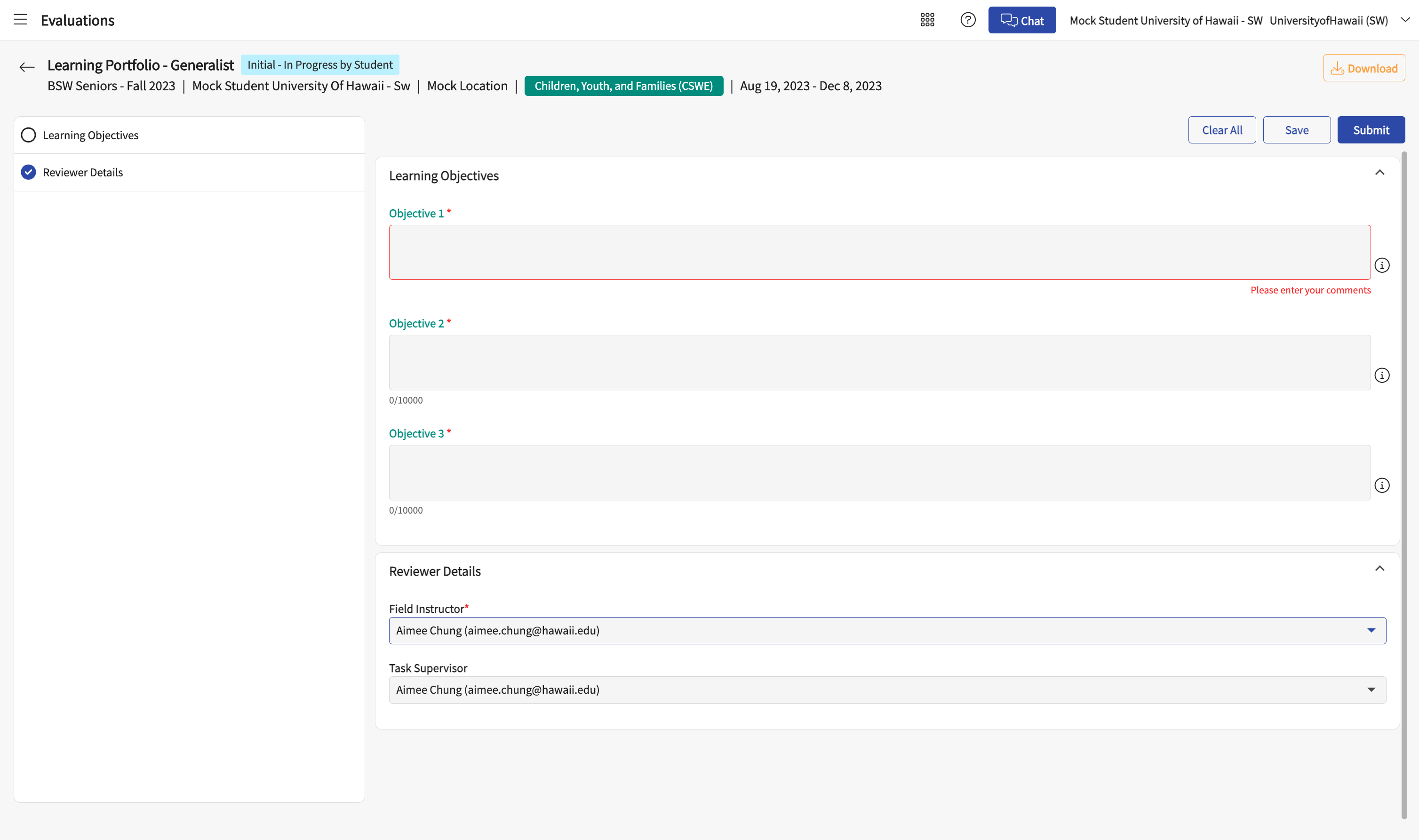Click the Mock Student University of Hawaii - SW name
Screen dimensions: 1419x840
1166,20
